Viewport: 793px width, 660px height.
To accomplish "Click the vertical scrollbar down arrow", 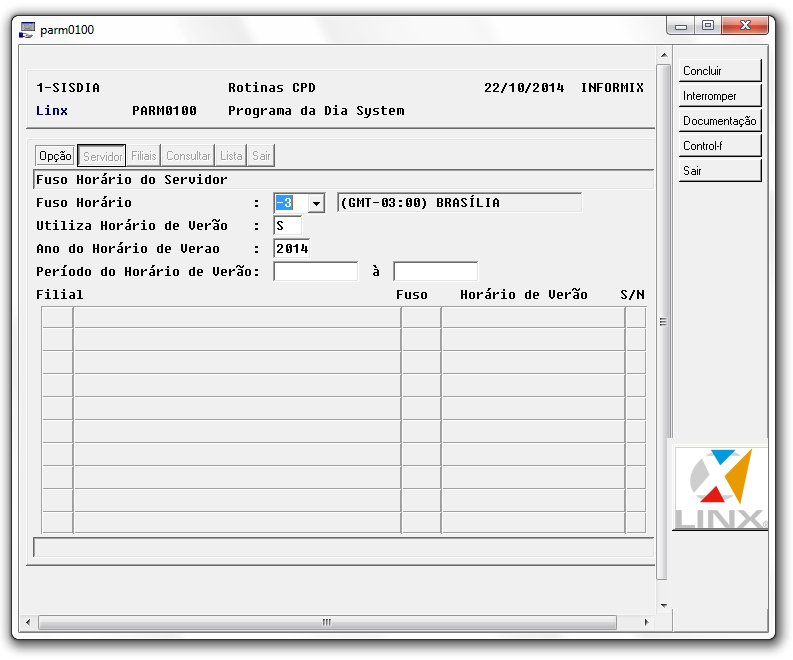I will (664, 605).
